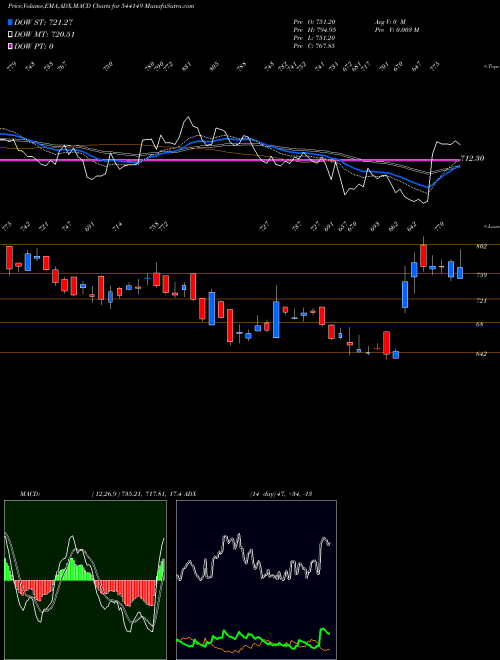Click the 802 price level label
The width and height of the screenshot is (500, 660).
coord(481,247)
